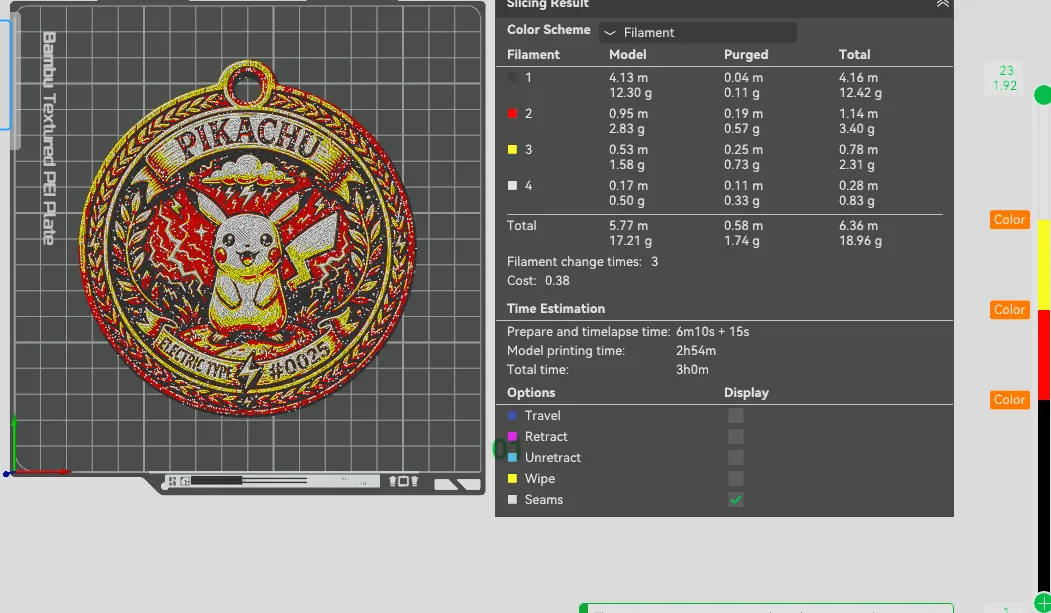Click the white Seams legend swatch

click(512, 499)
